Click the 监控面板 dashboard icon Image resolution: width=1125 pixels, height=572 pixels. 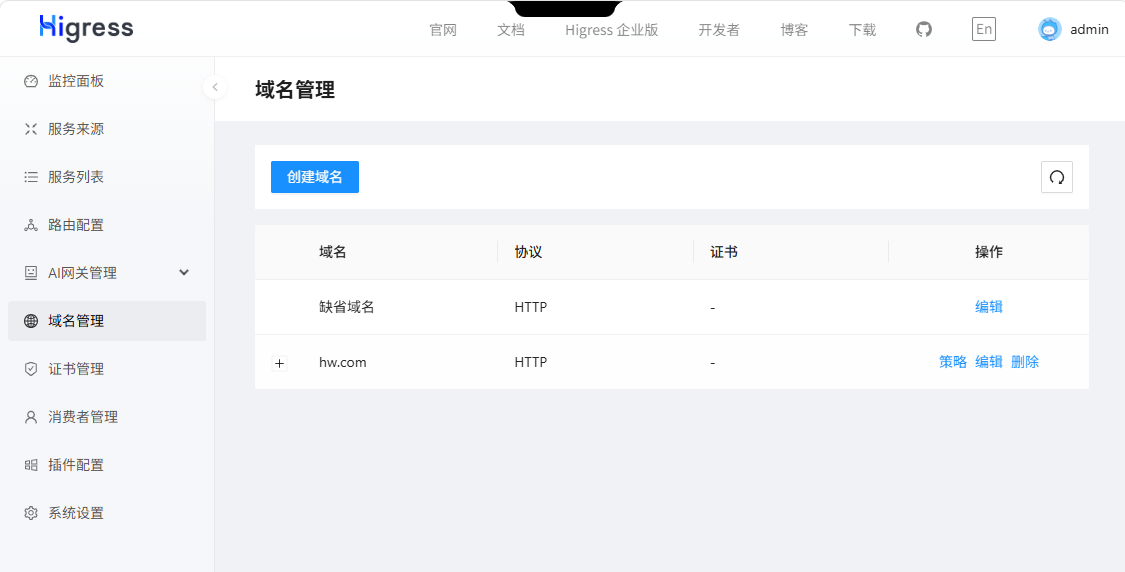coord(31,81)
